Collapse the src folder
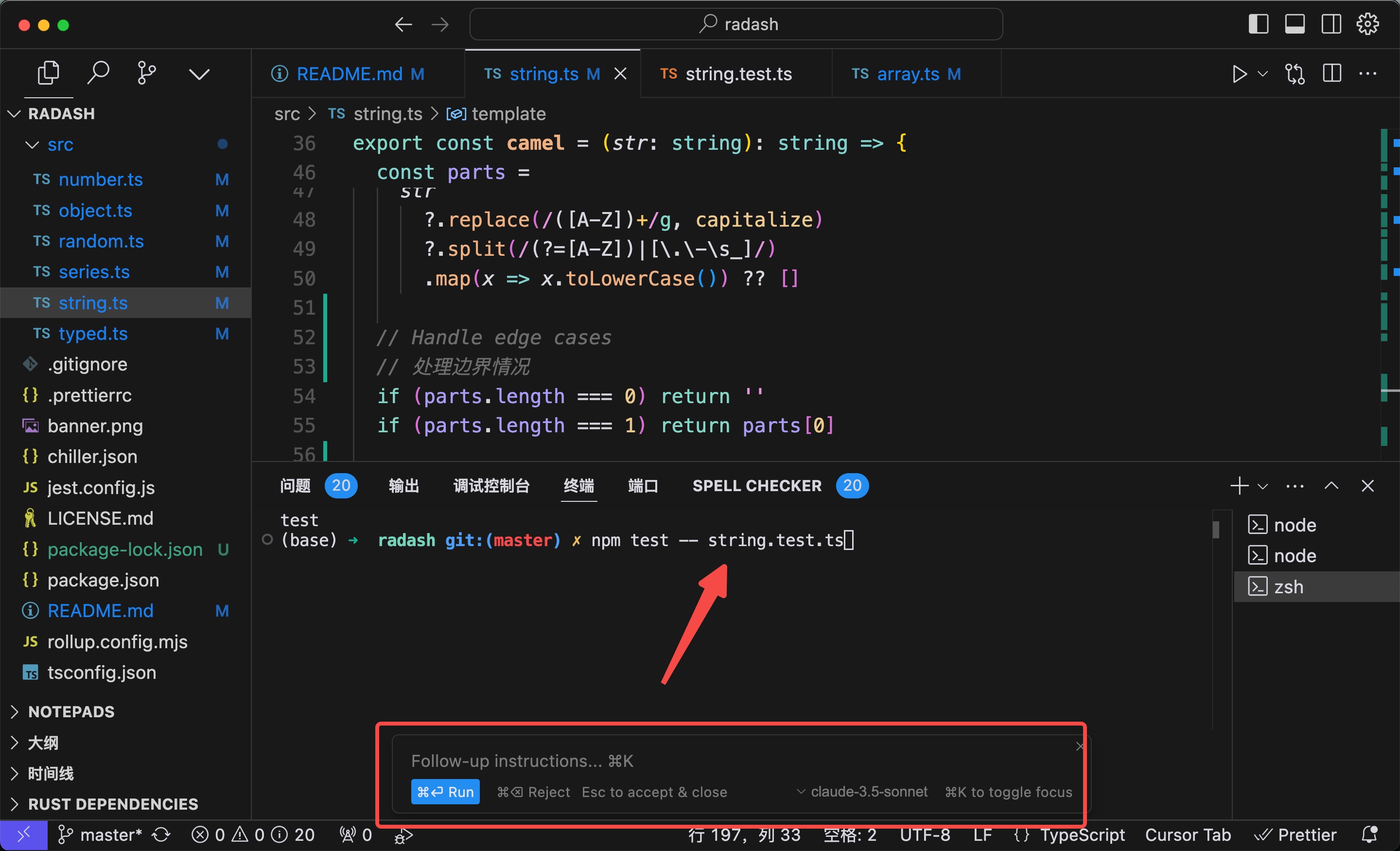This screenshot has height=851, width=1400. coord(33,144)
